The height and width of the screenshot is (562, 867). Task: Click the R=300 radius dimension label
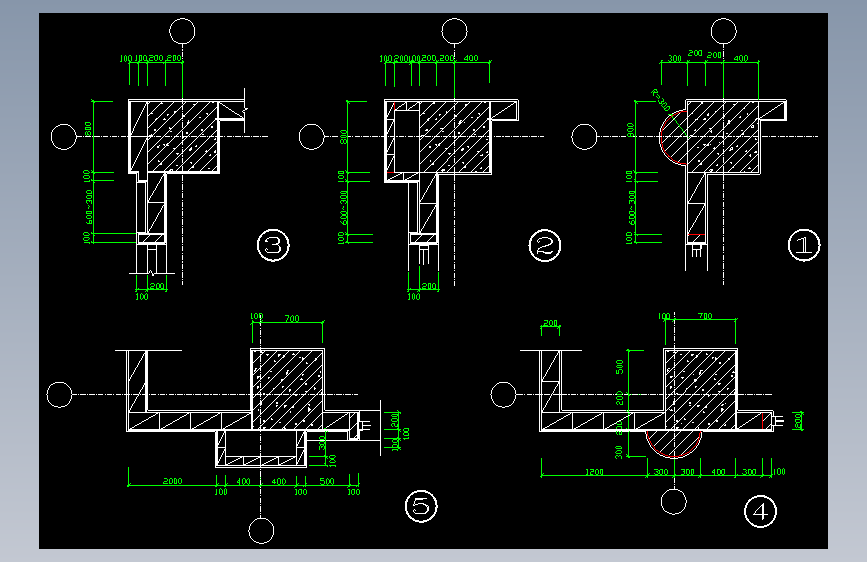pos(661,100)
